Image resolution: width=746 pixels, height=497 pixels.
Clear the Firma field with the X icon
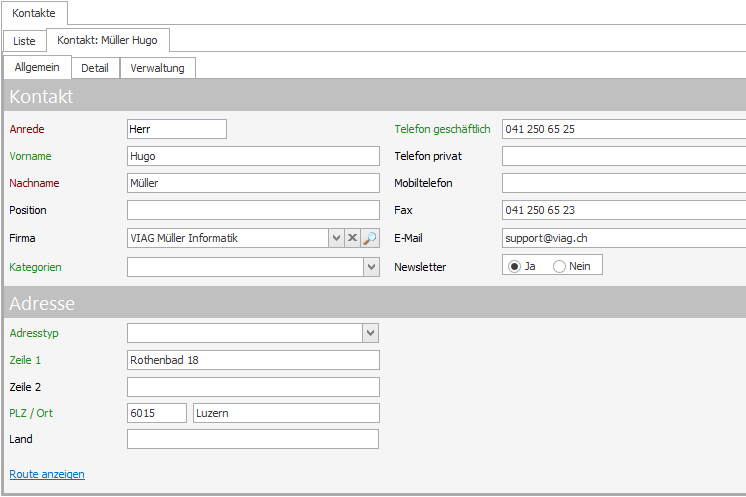click(x=352, y=238)
